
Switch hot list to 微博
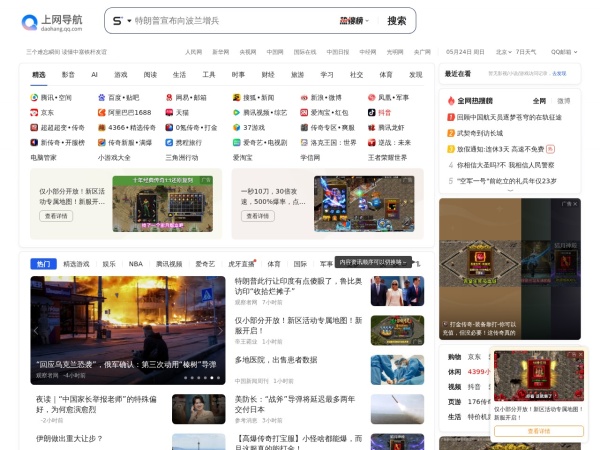(x=563, y=101)
